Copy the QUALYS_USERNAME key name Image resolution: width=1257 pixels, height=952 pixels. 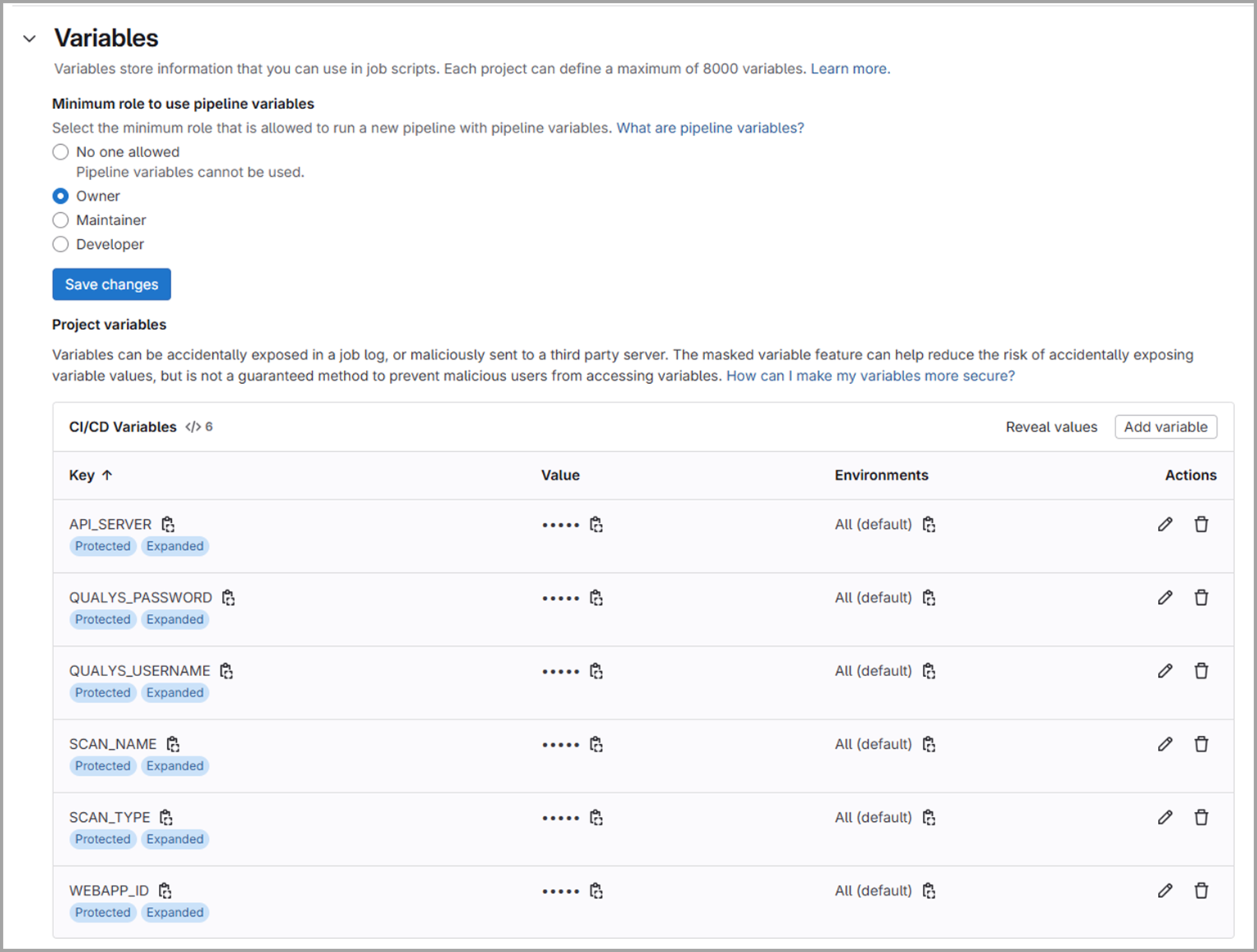click(227, 671)
